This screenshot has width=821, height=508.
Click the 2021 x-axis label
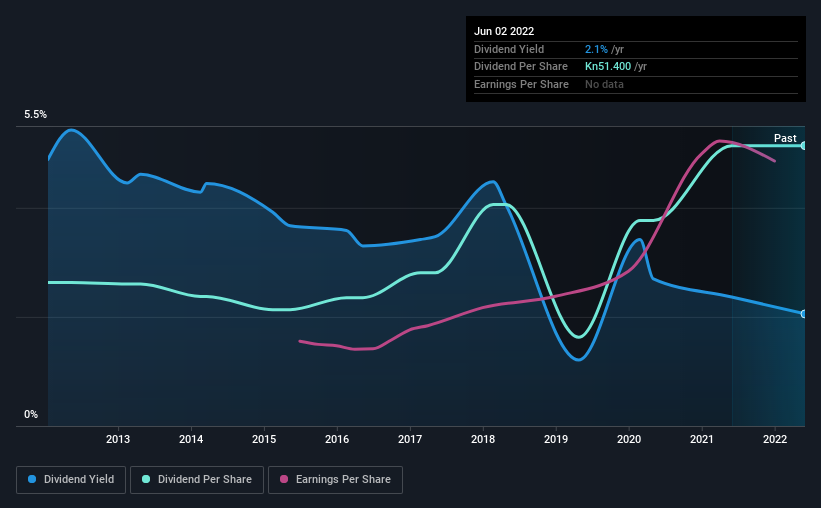[702, 439]
